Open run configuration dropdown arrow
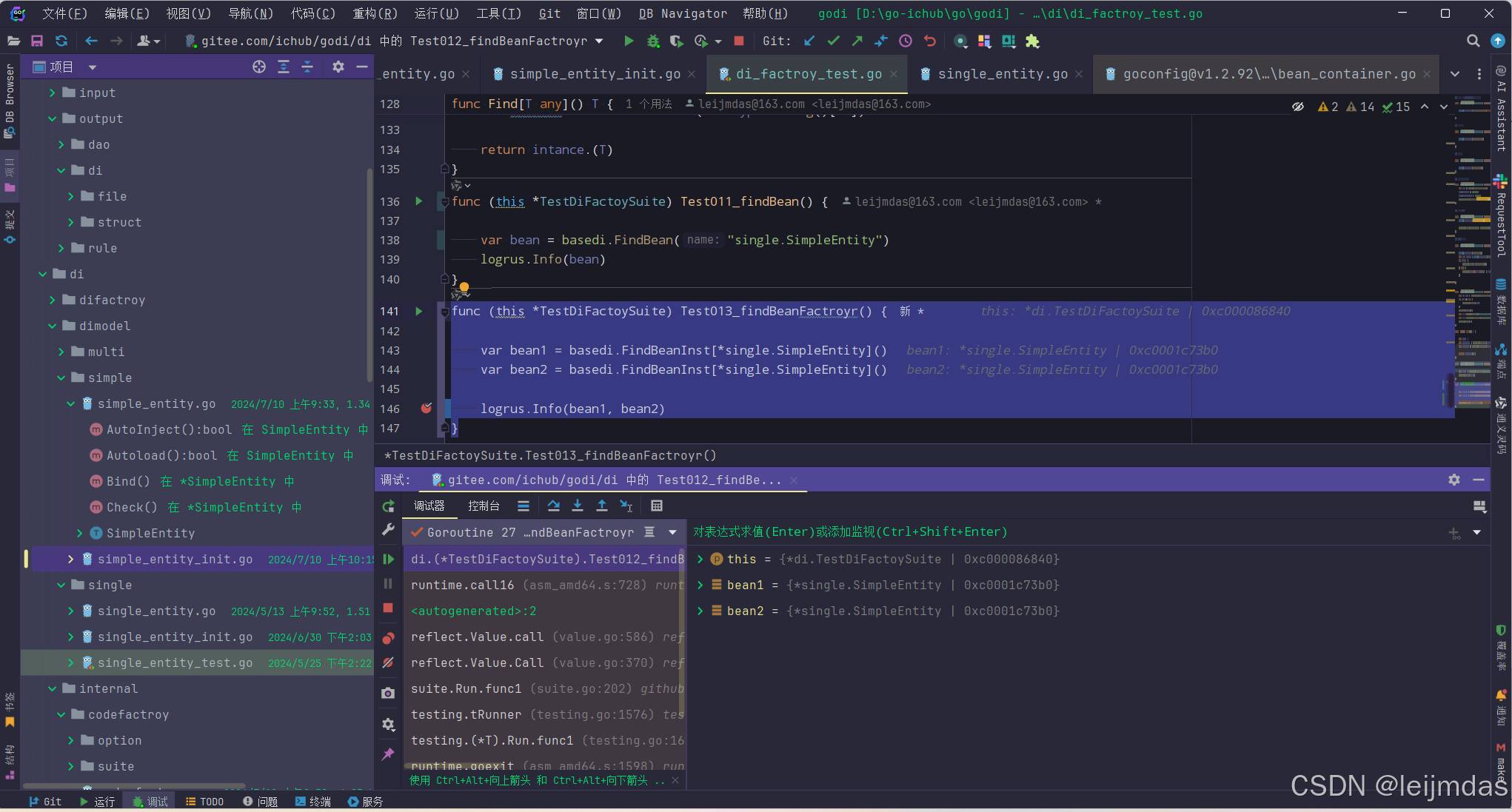This screenshot has height=812, width=1512. point(599,41)
